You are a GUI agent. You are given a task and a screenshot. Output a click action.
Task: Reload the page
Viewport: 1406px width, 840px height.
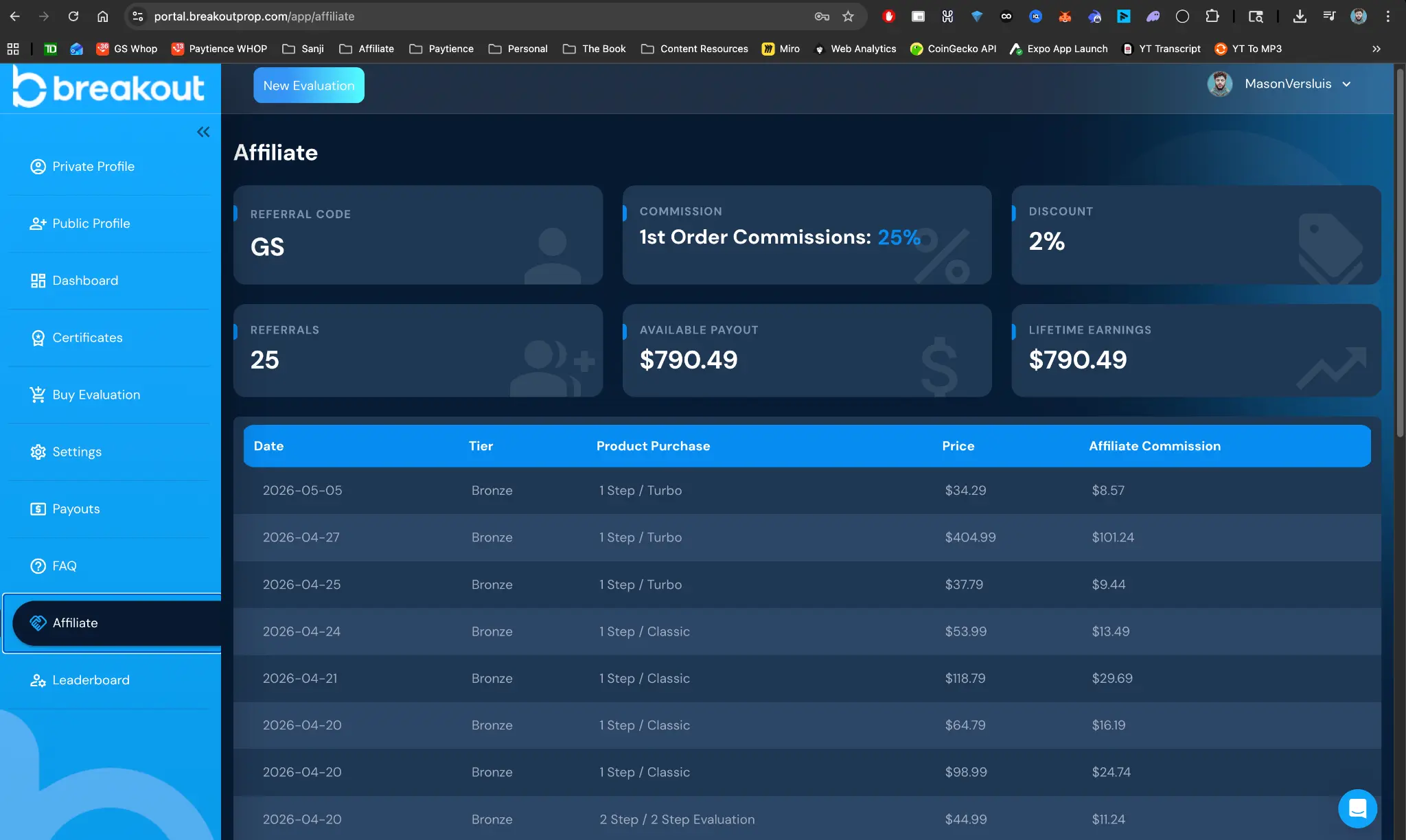coord(73,16)
